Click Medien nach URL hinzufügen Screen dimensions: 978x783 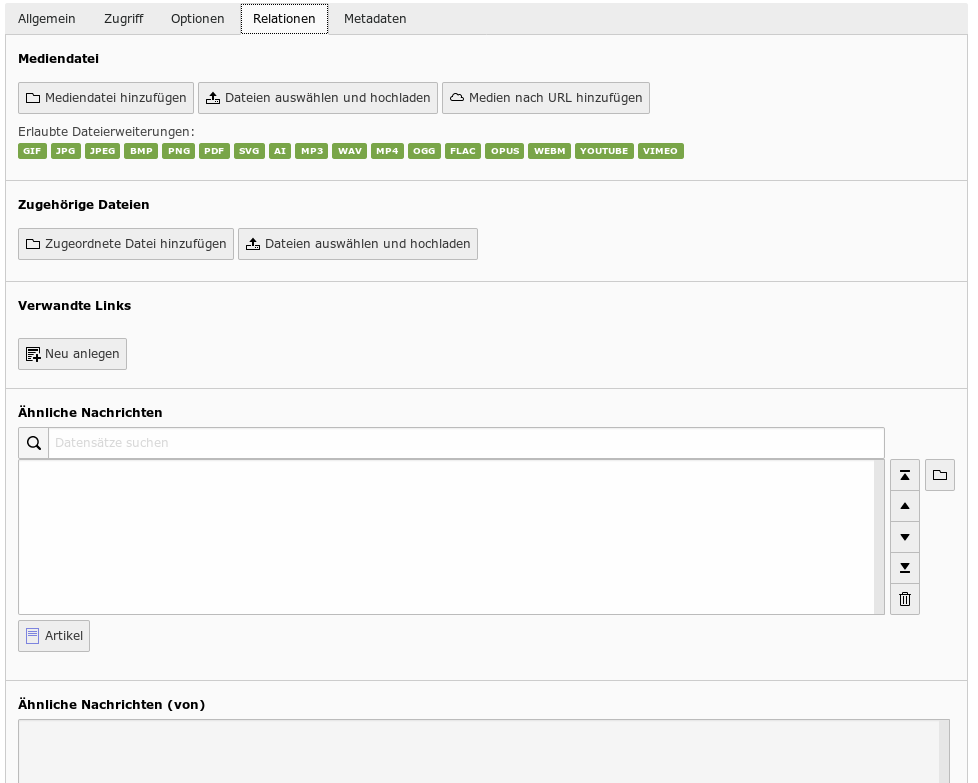546,98
